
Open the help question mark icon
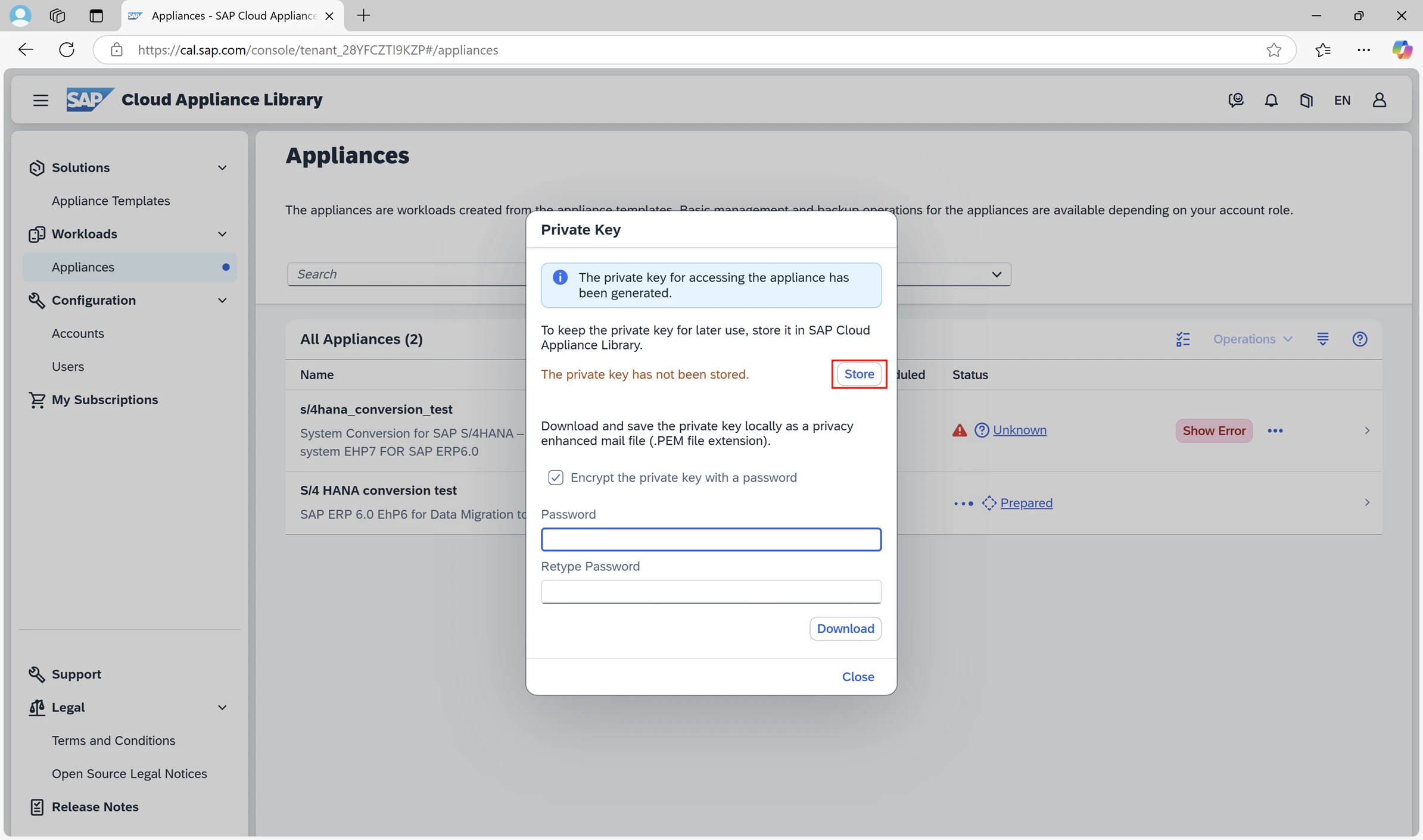(x=1360, y=339)
